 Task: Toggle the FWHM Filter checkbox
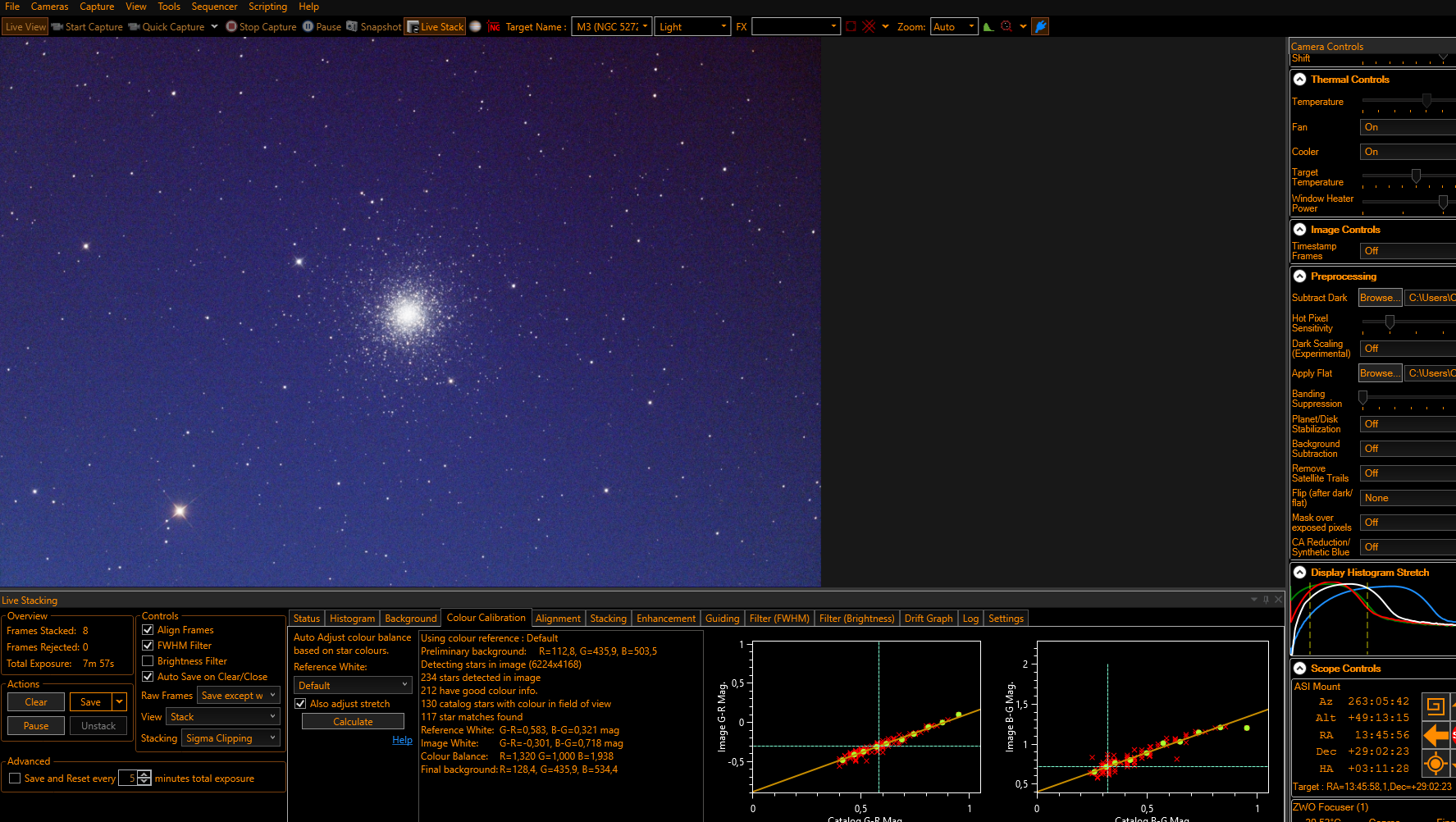coord(148,646)
